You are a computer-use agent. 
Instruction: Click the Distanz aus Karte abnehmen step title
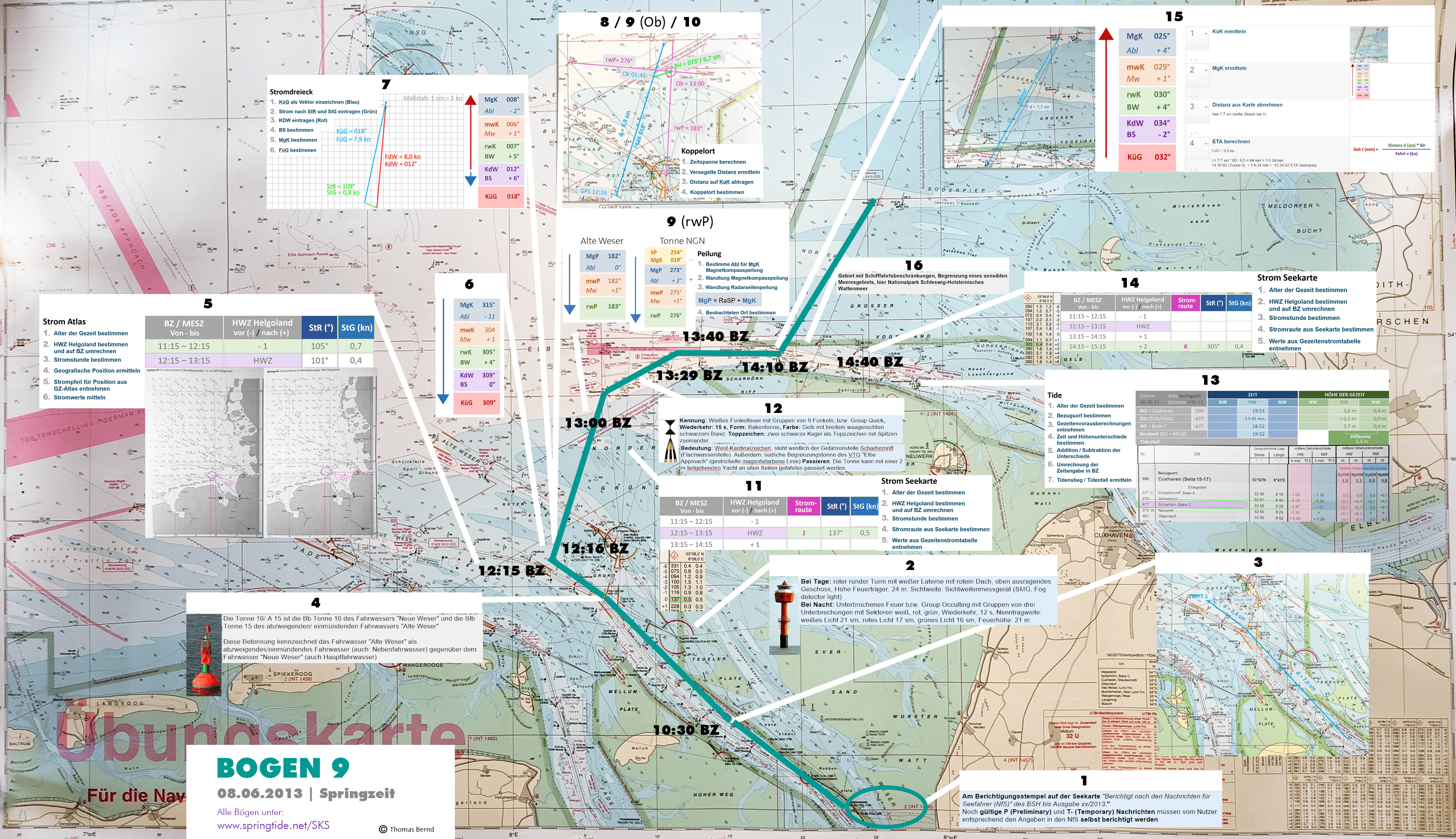(1247, 105)
